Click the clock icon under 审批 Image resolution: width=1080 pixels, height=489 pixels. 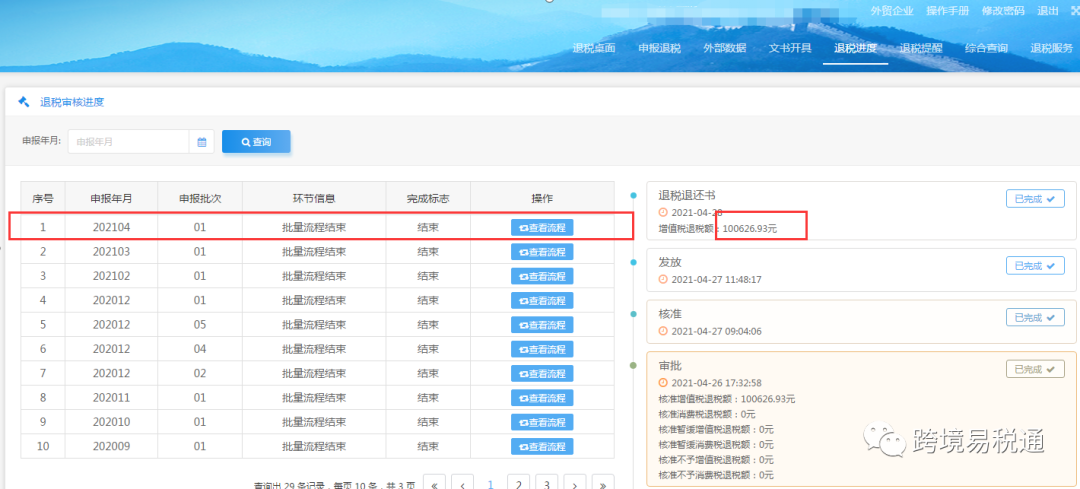662,383
